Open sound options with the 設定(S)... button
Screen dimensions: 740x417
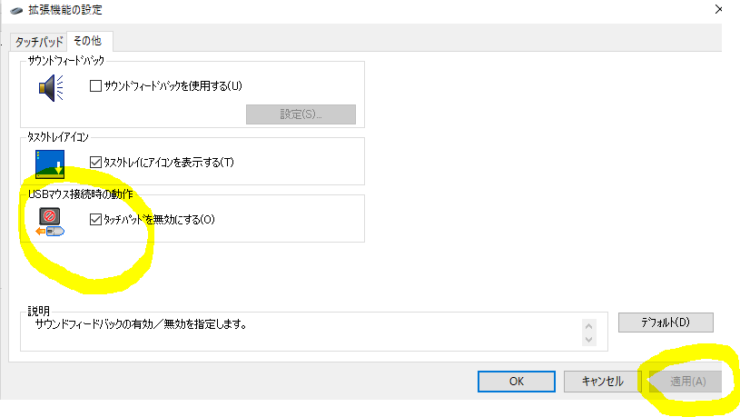(x=300, y=114)
